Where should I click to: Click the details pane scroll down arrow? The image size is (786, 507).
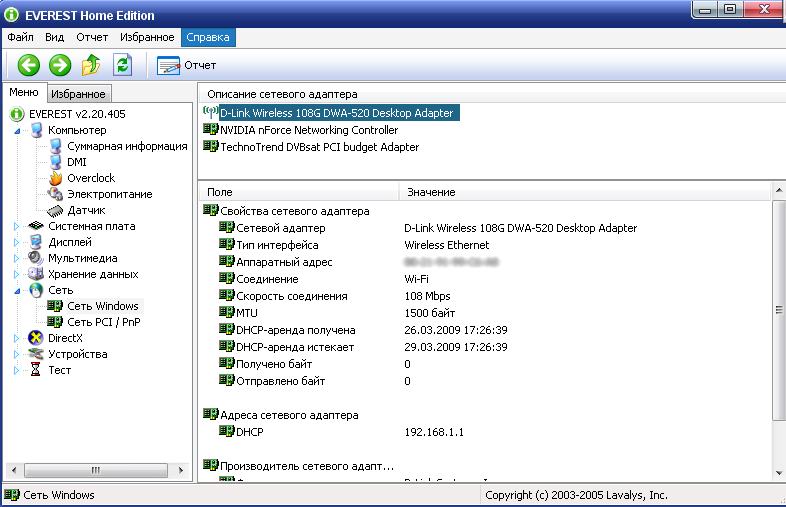click(778, 473)
